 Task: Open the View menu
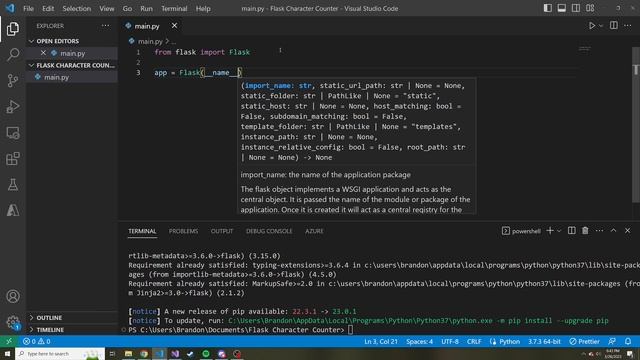click(x=107, y=9)
